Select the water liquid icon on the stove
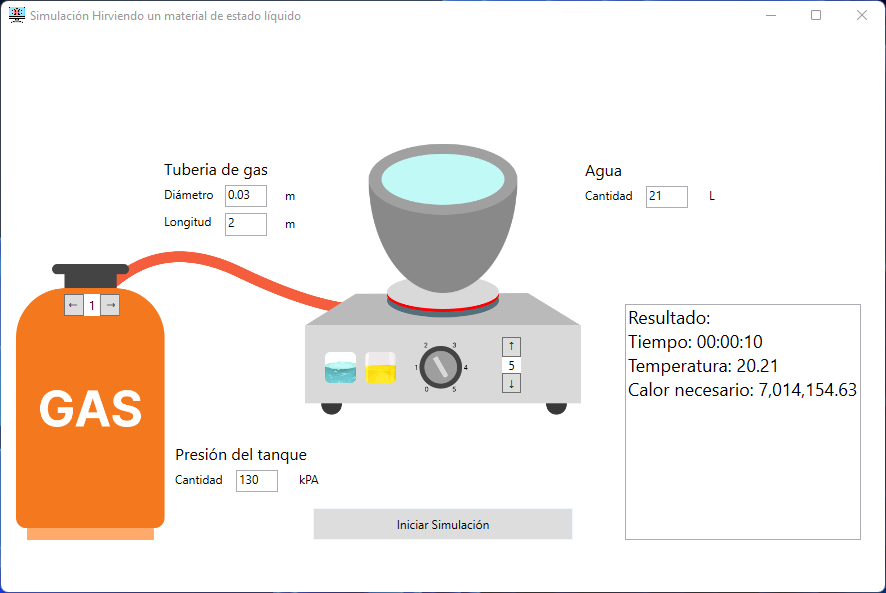 pyautogui.click(x=340, y=368)
